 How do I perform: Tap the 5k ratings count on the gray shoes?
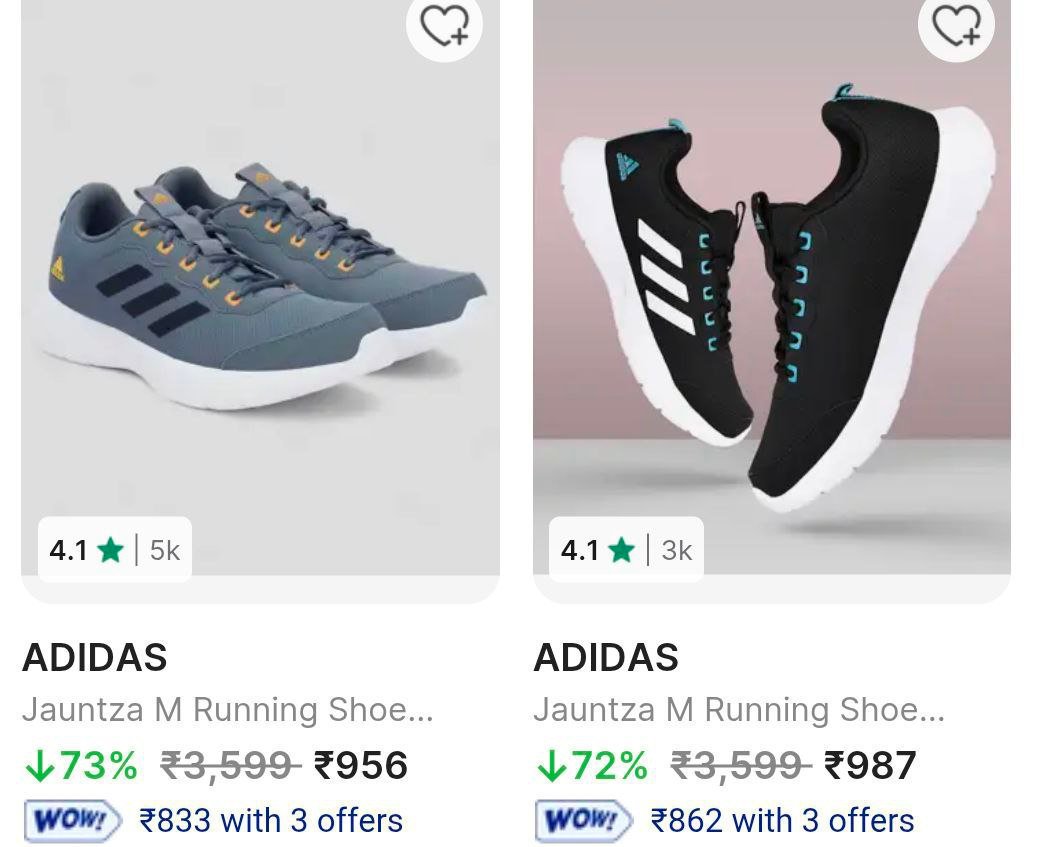point(165,549)
